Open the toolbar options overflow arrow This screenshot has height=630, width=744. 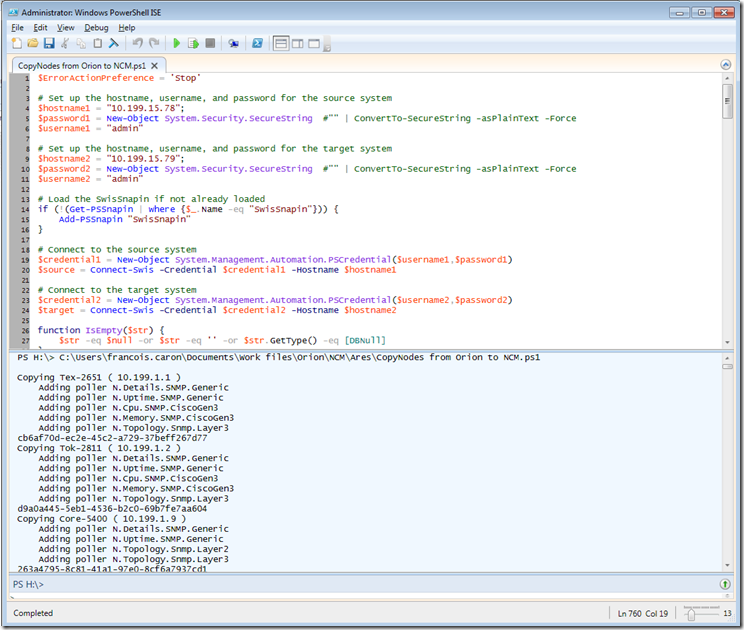click(x=327, y=46)
